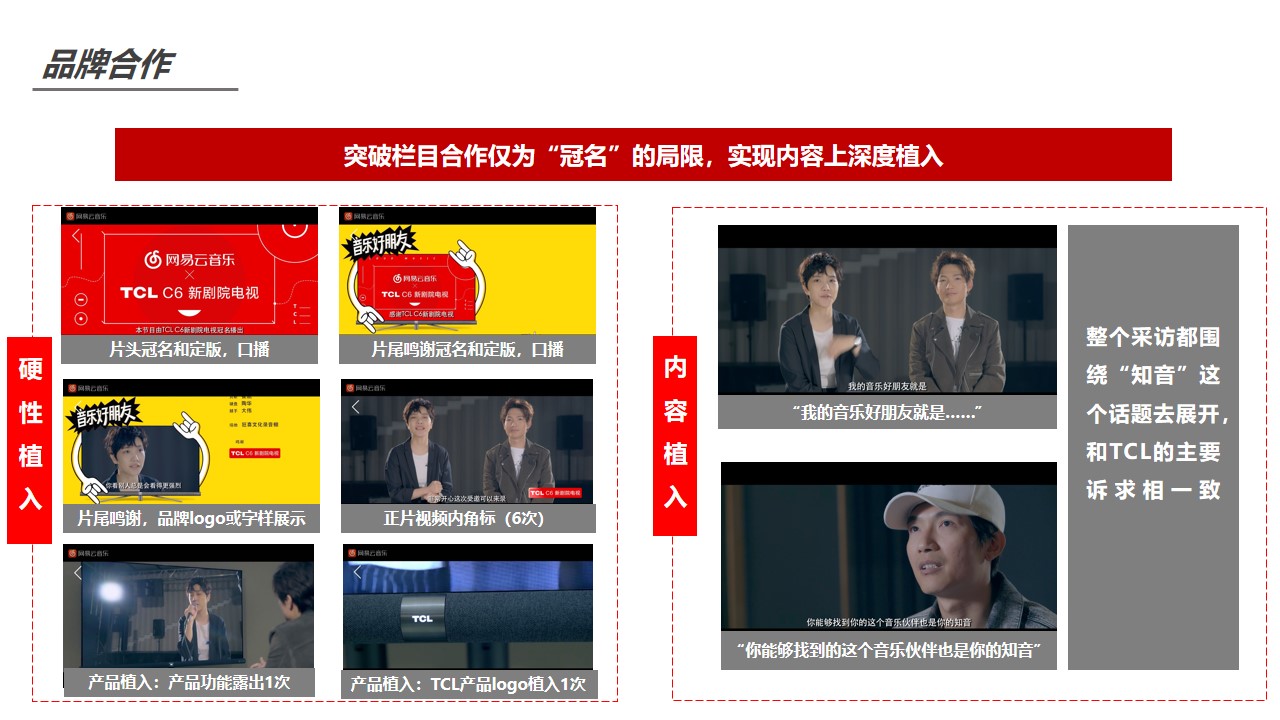Open the yellow 片尾鸣谢冠名 screenshot
Viewport: 1280px width, 720px height.
point(467,271)
